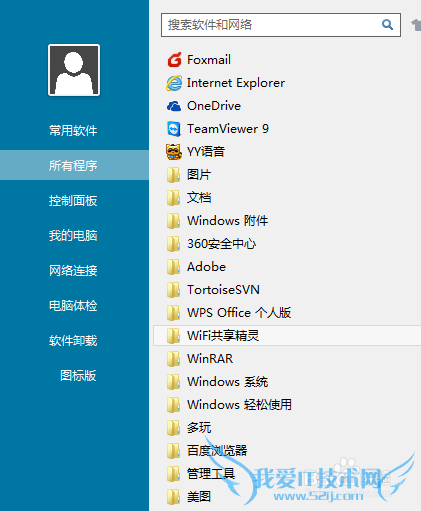Click folder icon beside WinRAR
Screen dimensions: 421x511
tap(174, 359)
